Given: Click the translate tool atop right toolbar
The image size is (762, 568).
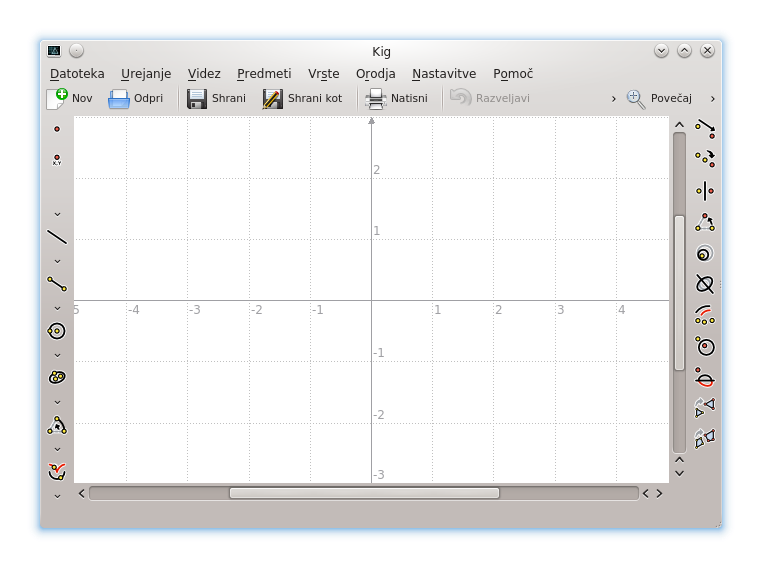Looking at the screenshot, I should 706,129.
